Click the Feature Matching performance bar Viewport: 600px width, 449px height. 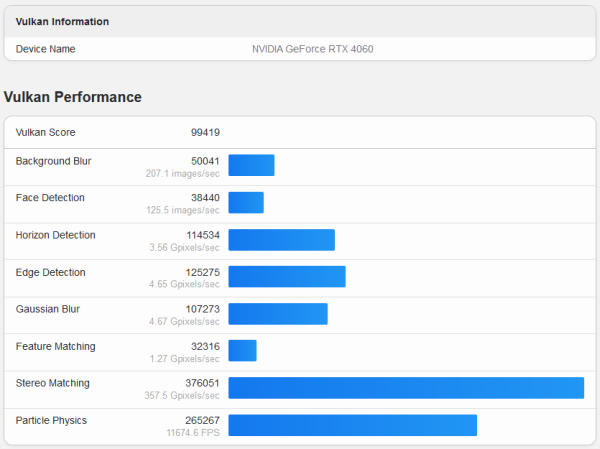click(242, 351)
